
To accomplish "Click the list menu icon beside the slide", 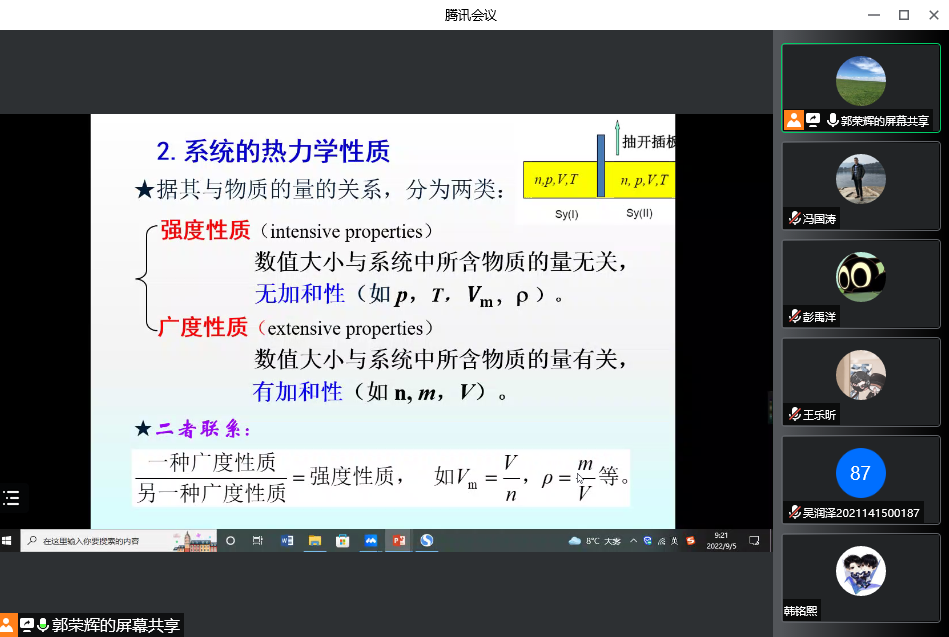I will pos(11,497).
